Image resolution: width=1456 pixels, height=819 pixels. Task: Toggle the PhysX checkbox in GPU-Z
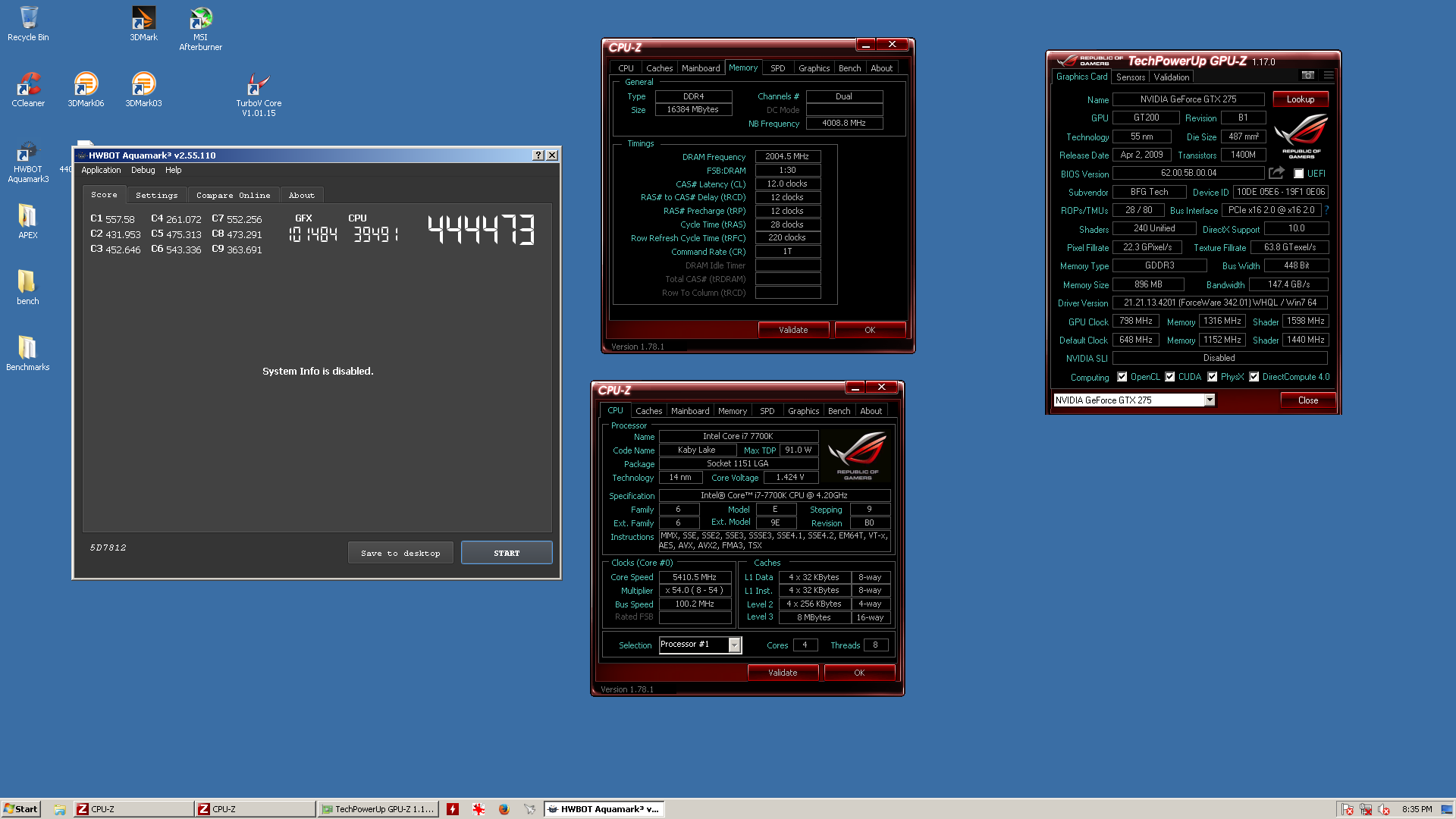click(1213, 377)
